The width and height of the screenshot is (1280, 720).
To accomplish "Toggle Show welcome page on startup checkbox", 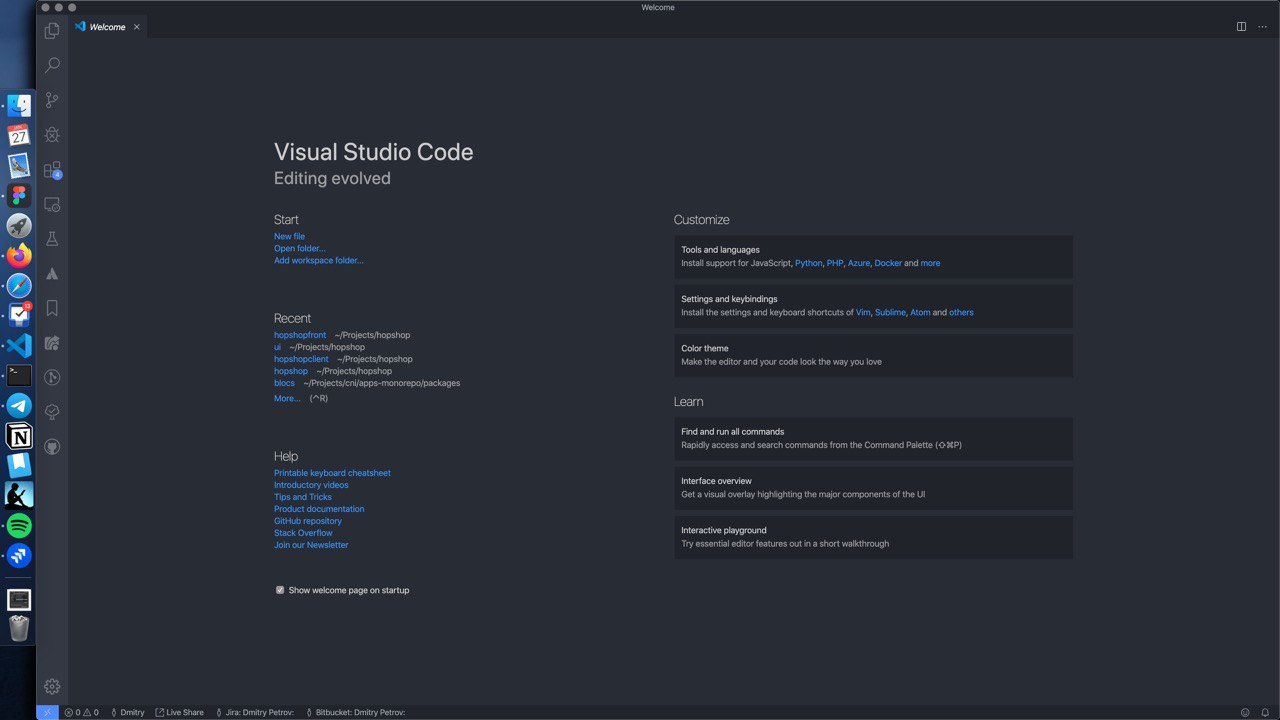I will pyautogui.click(x=280, y=590).
